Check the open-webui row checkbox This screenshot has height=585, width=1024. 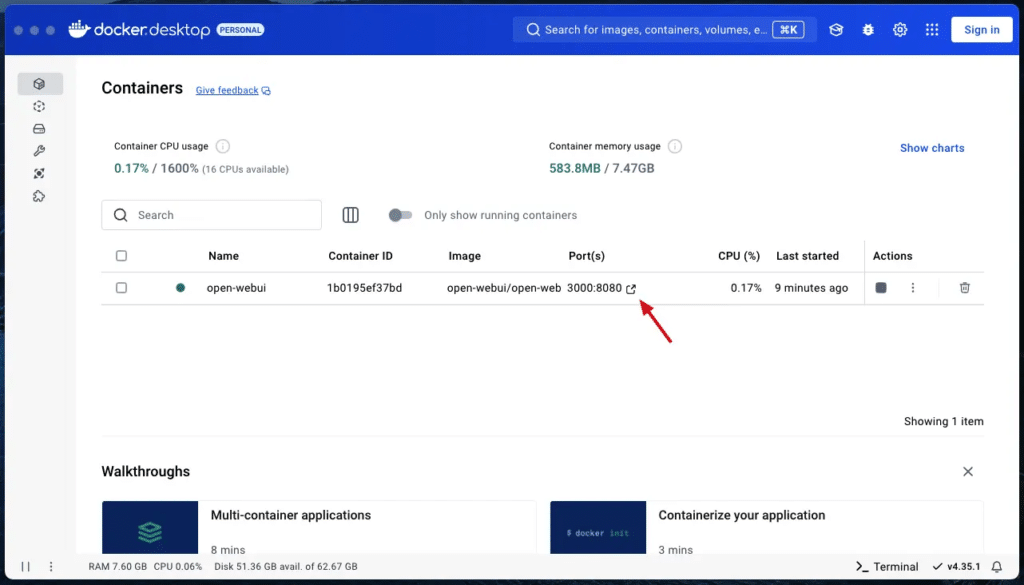point(121,287)
